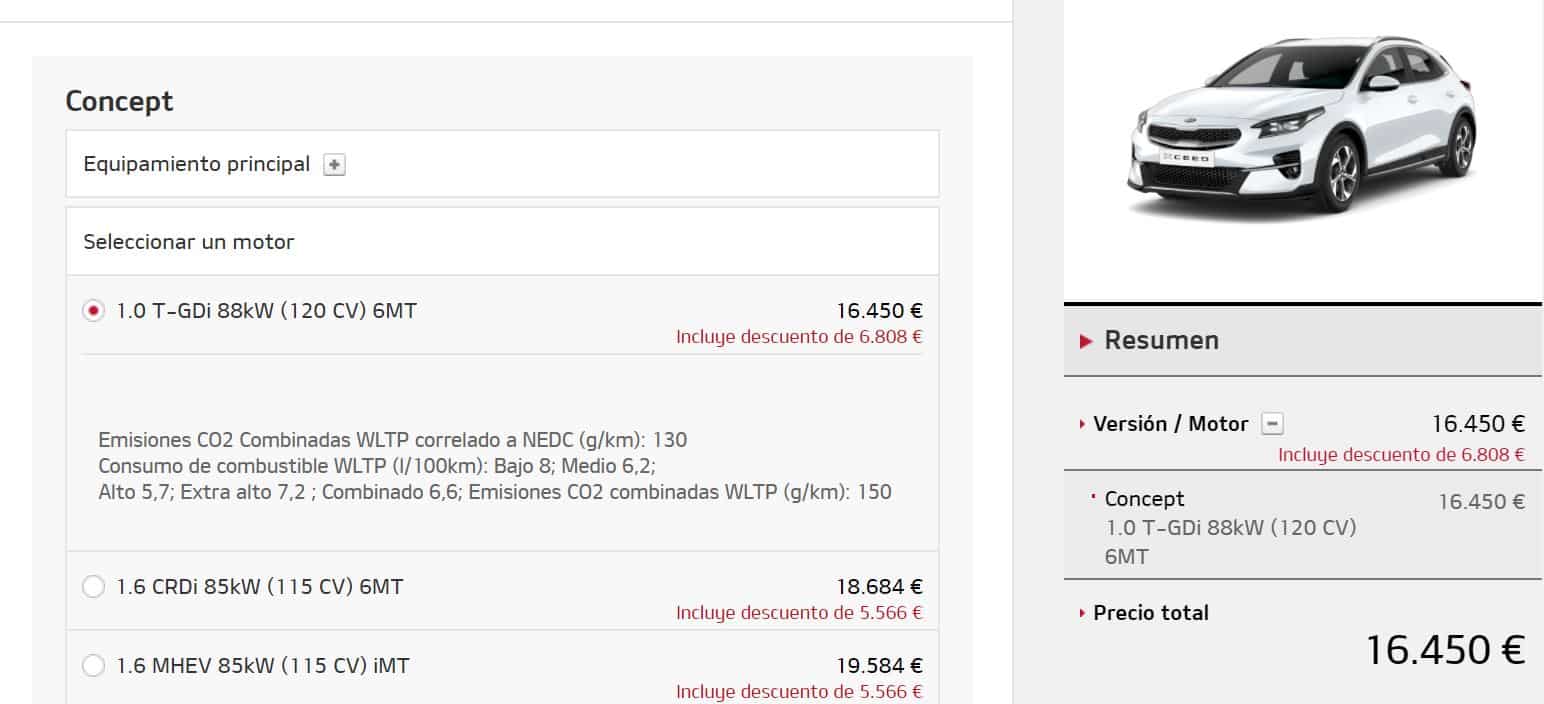Click the Resumen panel header
1544x704 pixels.
tap(1303, 340)
